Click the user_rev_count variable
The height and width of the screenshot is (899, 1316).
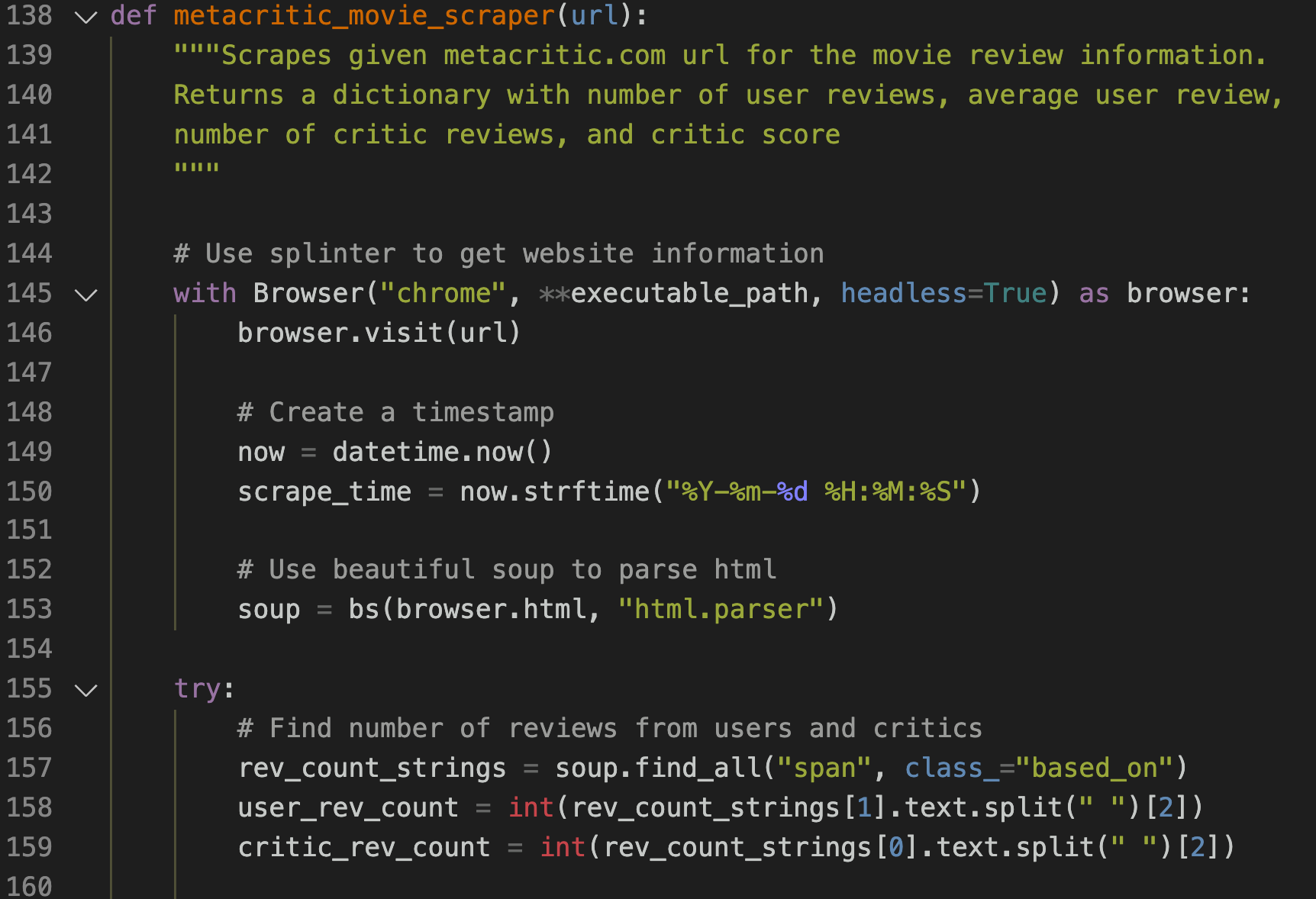tap(348, 808)
